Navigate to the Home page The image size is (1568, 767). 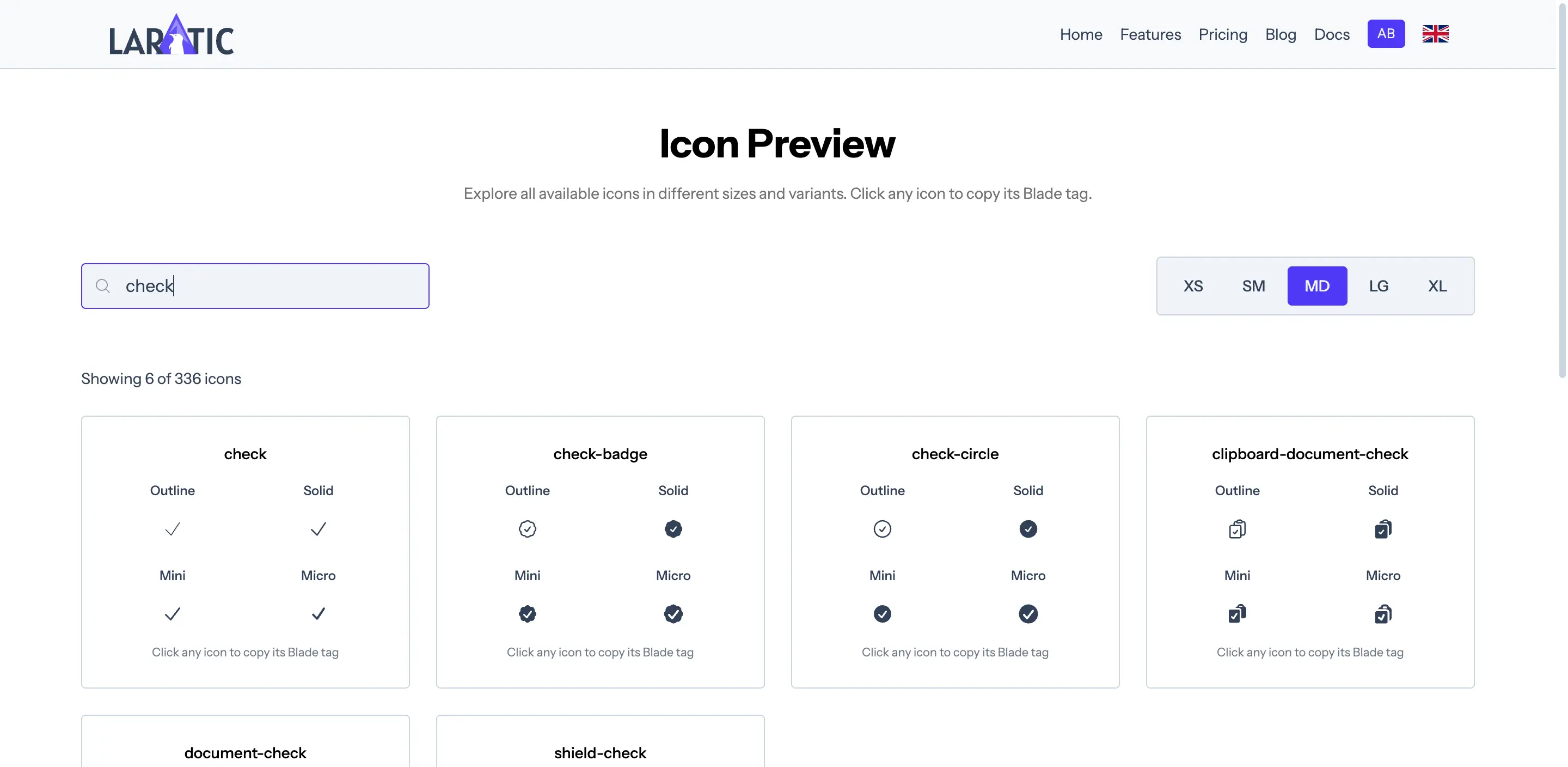[1081, 35]
